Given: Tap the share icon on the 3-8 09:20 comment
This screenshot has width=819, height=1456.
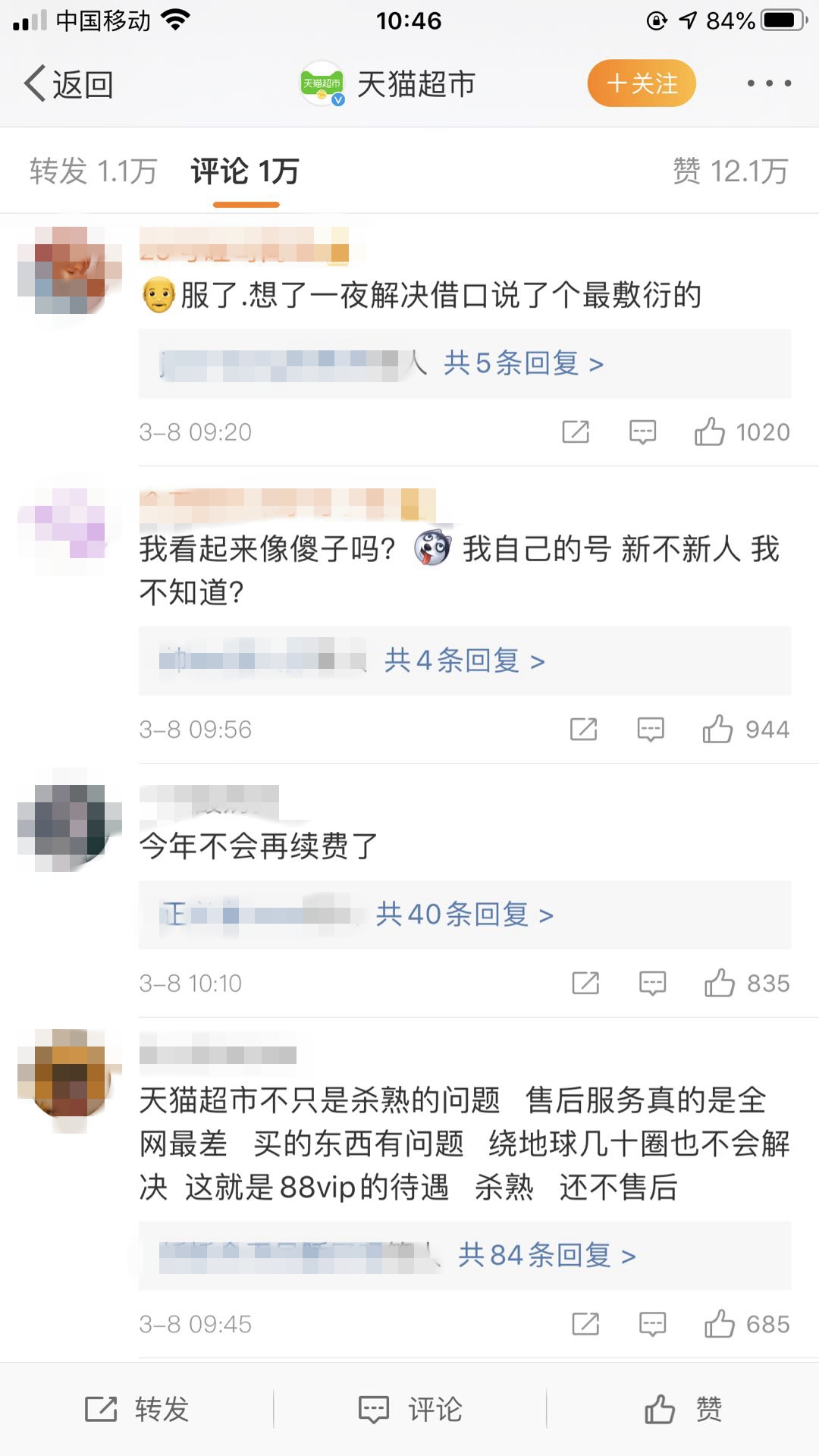Looking at the screenshot, I should pyautogui.click(x=576, y=432).
